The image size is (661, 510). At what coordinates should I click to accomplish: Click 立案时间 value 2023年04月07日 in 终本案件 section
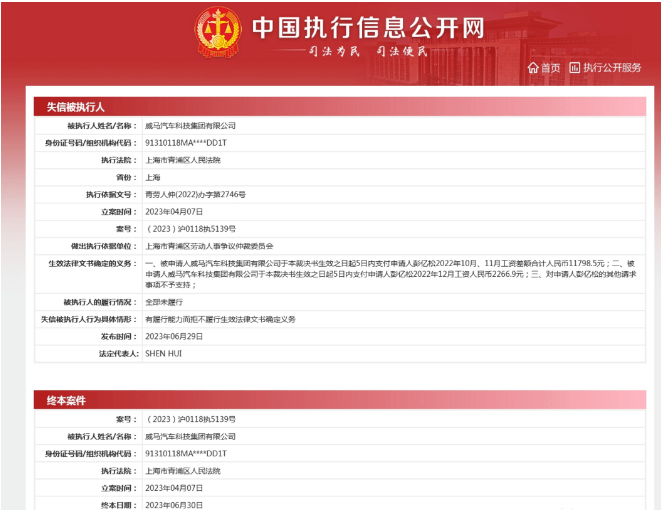pos(174,488)
